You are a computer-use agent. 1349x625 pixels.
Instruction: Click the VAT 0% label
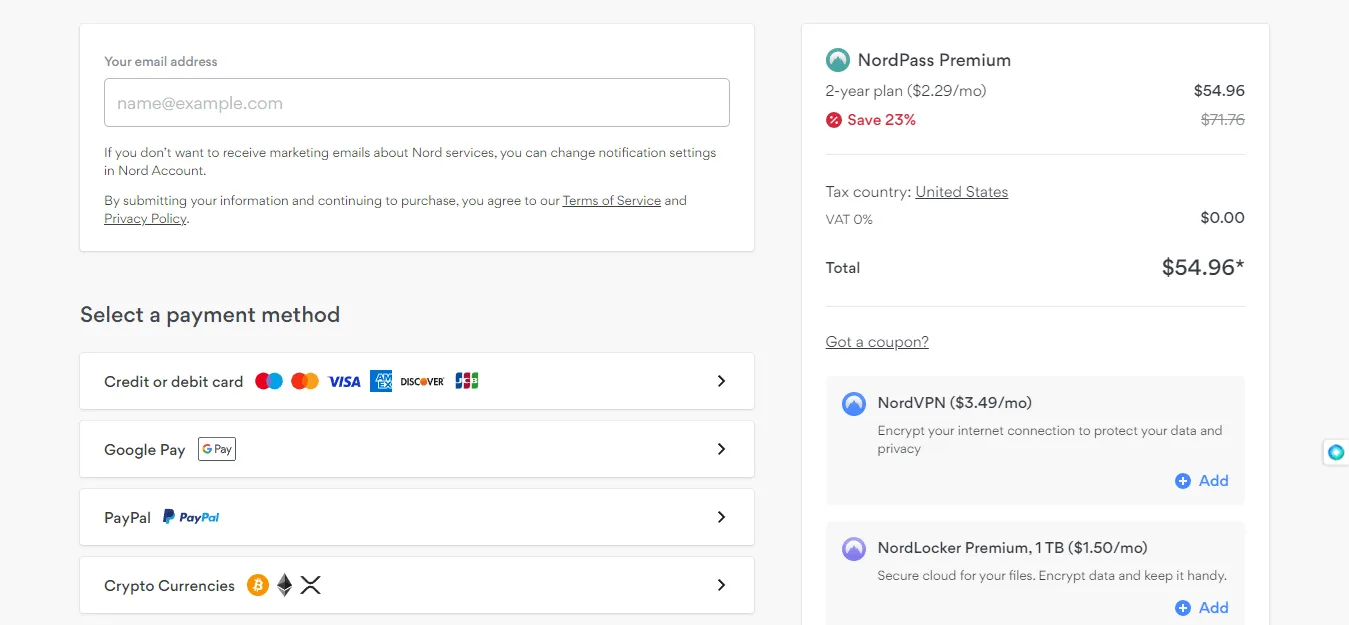click(x=849, y=219)
